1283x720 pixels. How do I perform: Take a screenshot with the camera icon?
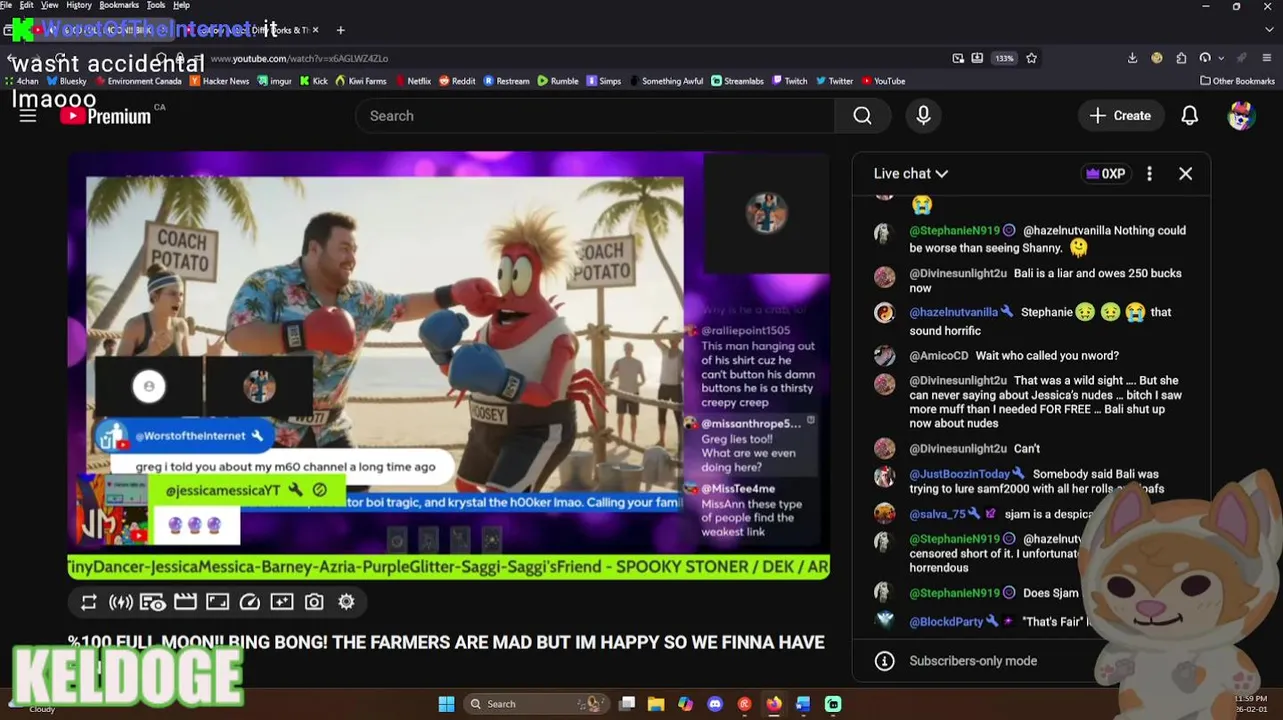(x=314, y=602)
